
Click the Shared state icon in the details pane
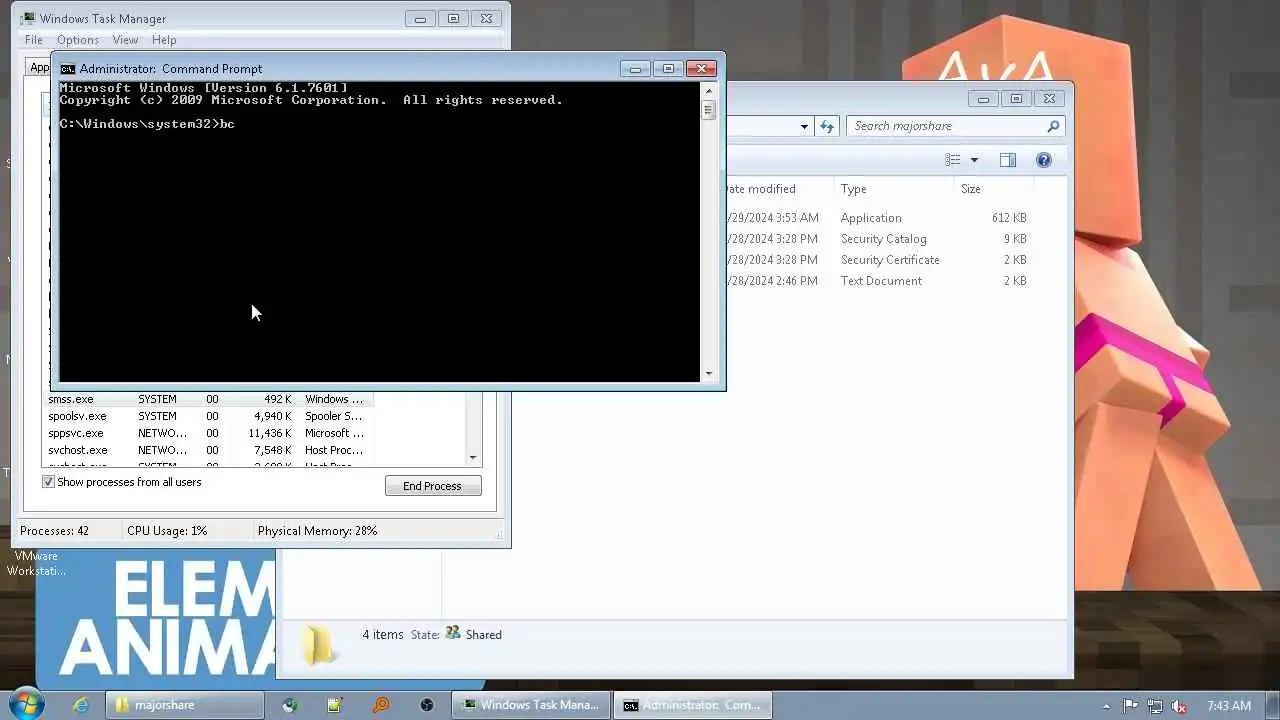(x=453, y=634)
